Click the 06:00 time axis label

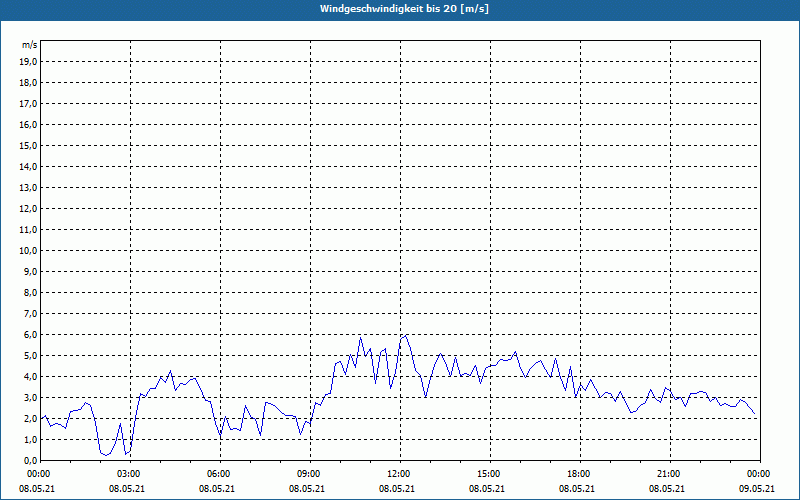tap(220, 474)
